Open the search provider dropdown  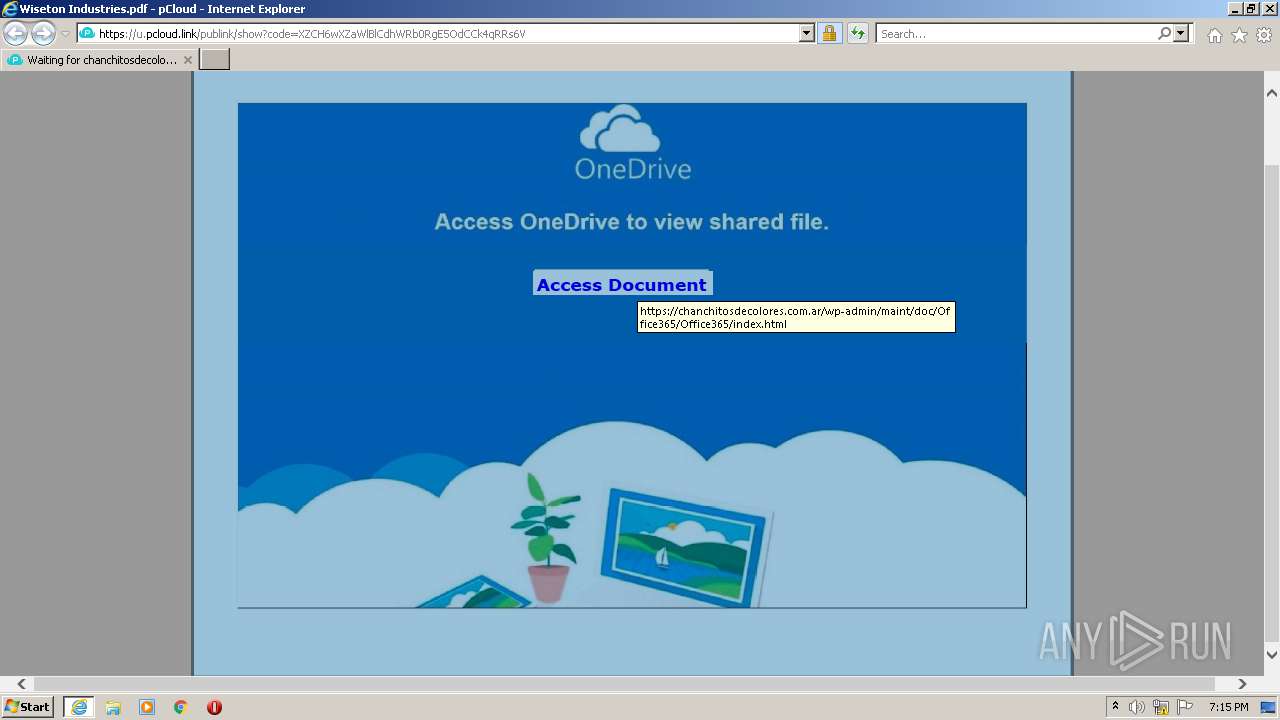pos(1182,34)
